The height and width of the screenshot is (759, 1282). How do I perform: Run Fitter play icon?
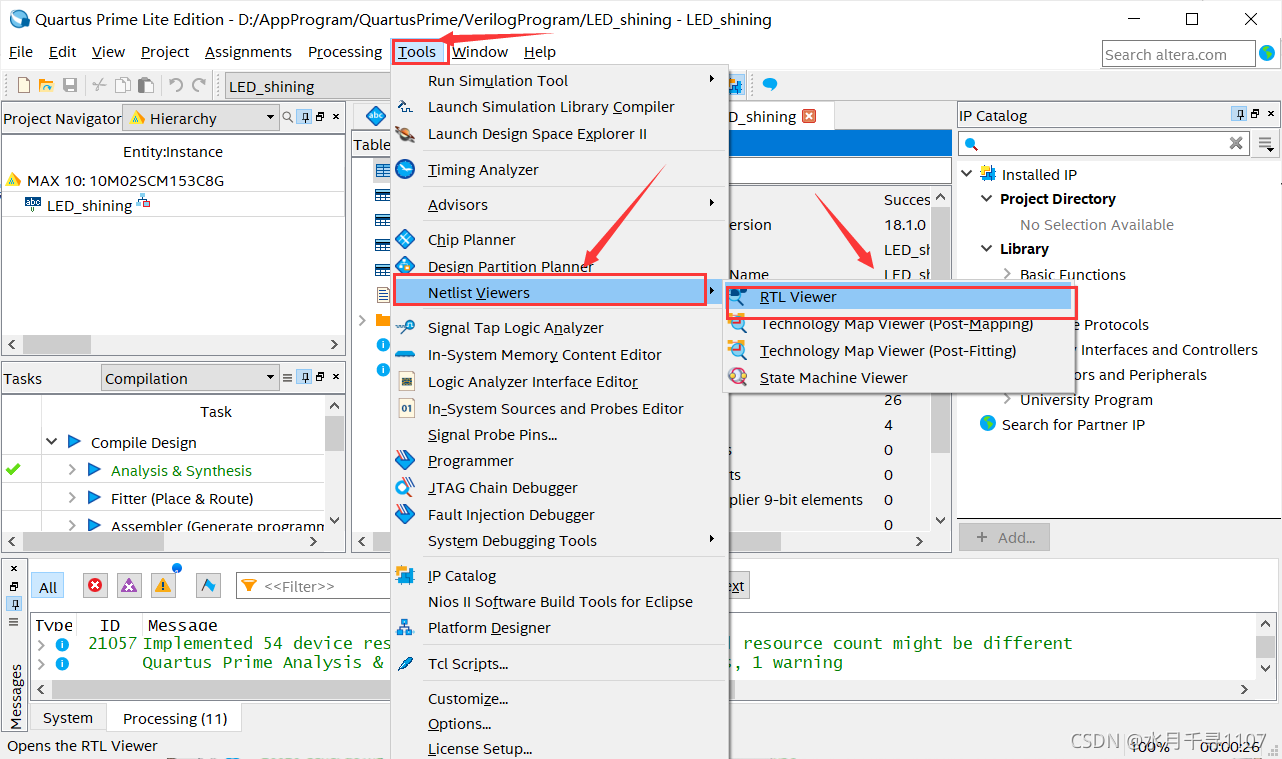pyautogui.click(x=94, y=498)
